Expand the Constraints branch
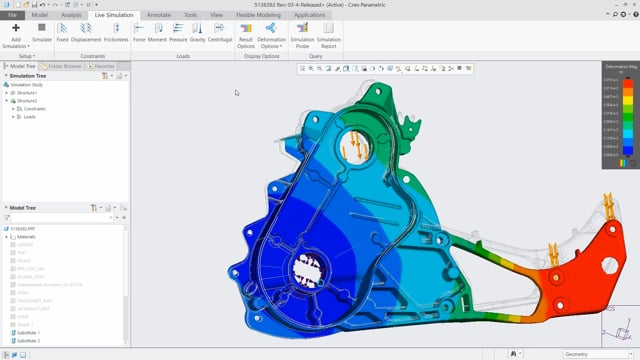The image size is (640, 360). [x=13, y=109]
